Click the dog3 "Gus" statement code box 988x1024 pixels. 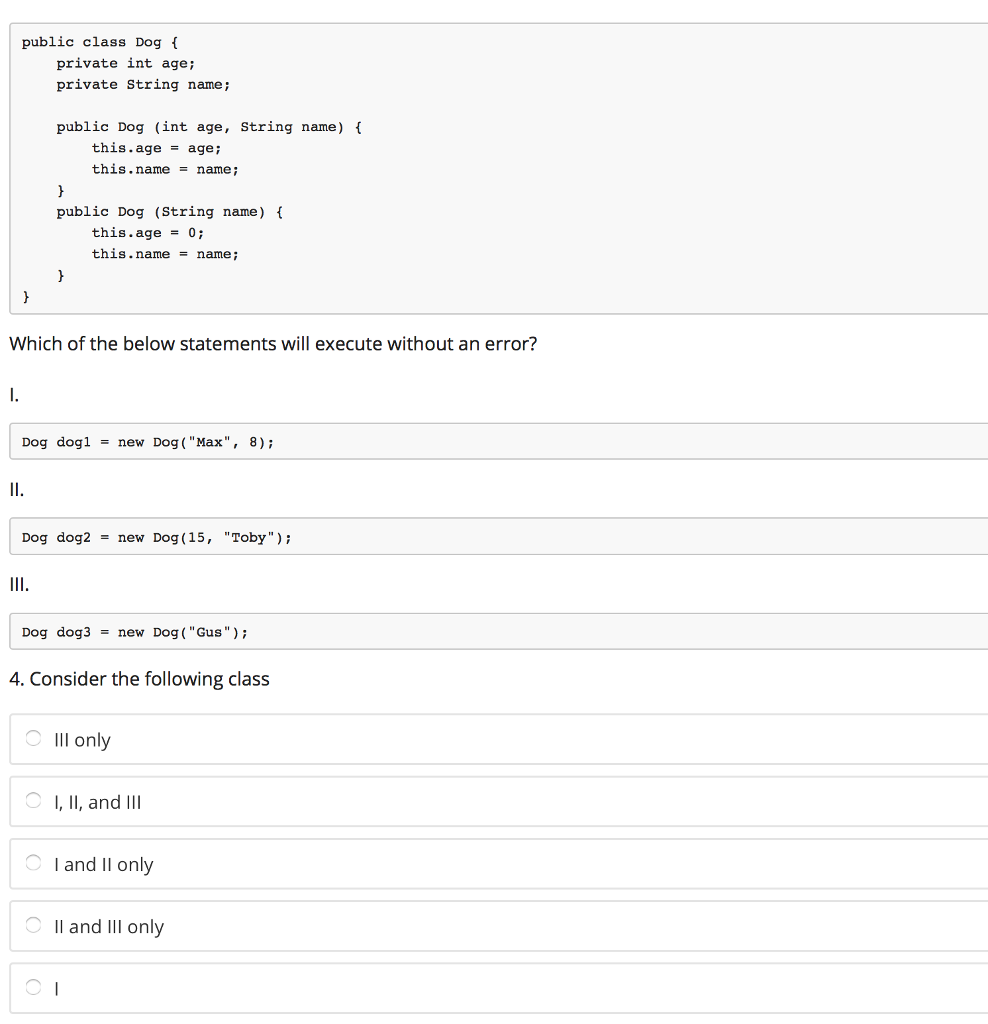(x=135, y=632)
